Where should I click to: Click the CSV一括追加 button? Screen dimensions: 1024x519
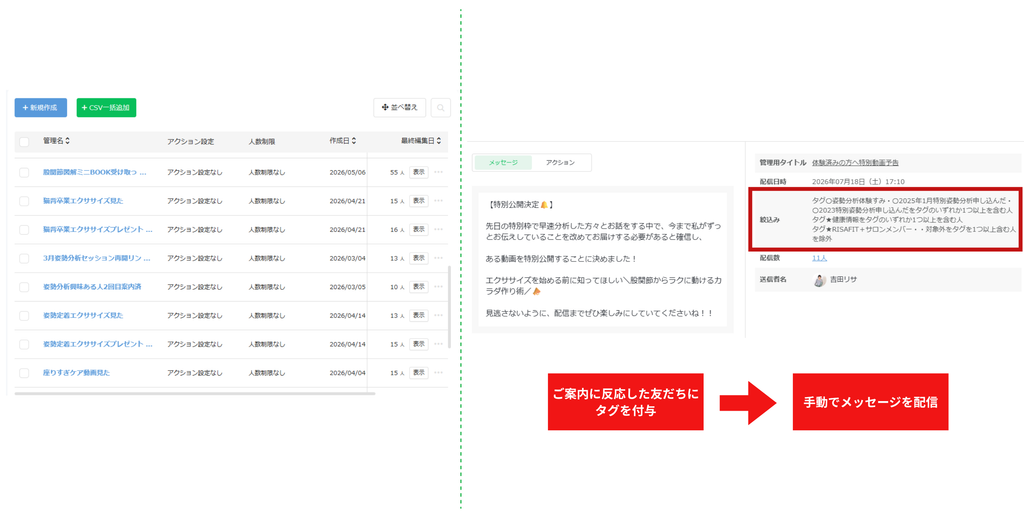coord(106,108)
